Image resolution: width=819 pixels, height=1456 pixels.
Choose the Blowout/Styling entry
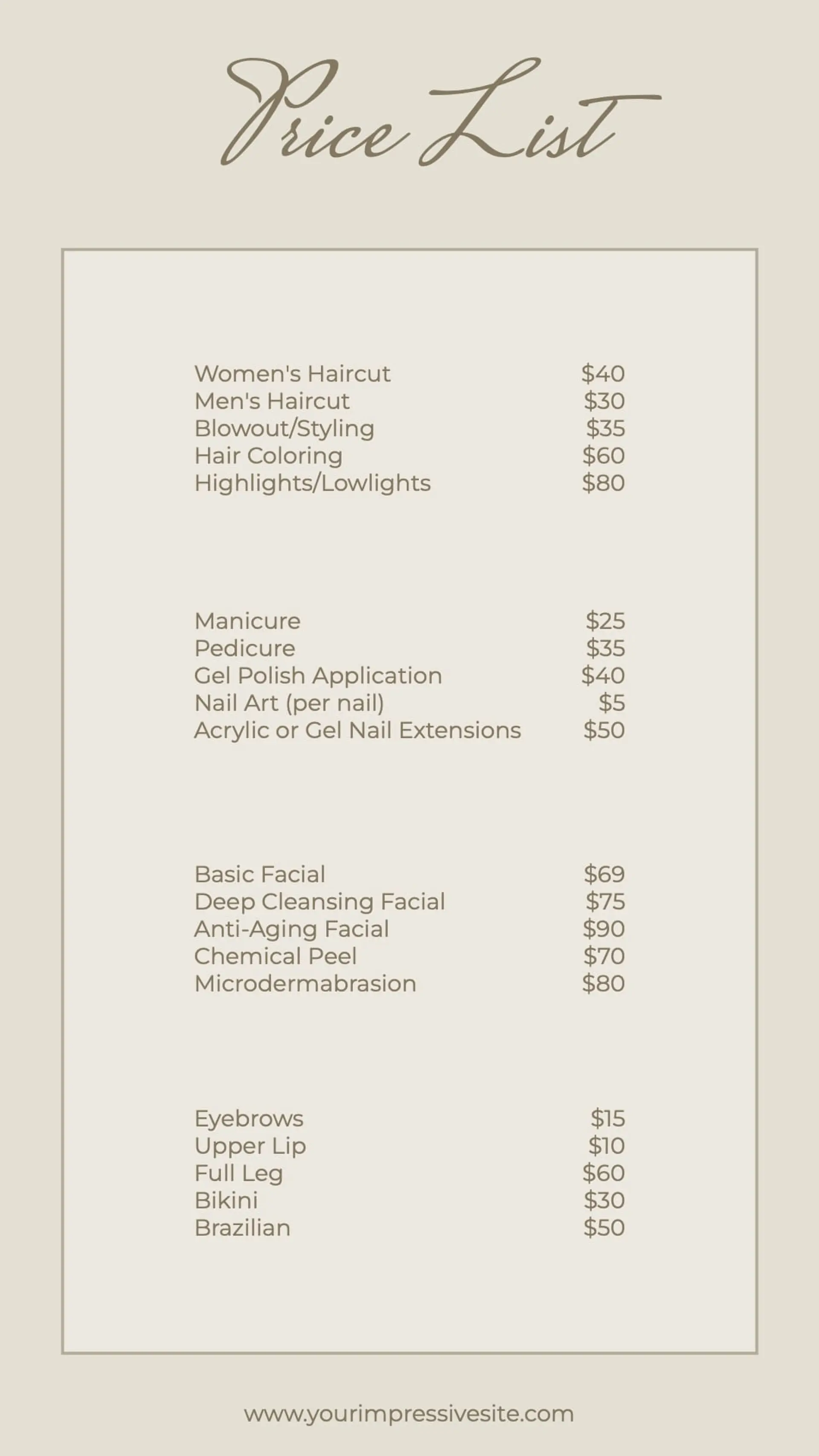tap(285, 428)
